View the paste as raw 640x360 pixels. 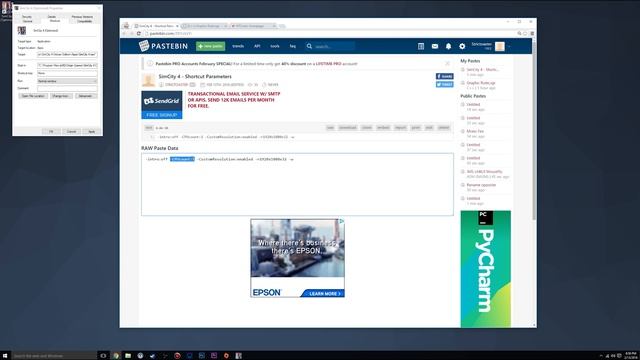(x=330, y=128)
